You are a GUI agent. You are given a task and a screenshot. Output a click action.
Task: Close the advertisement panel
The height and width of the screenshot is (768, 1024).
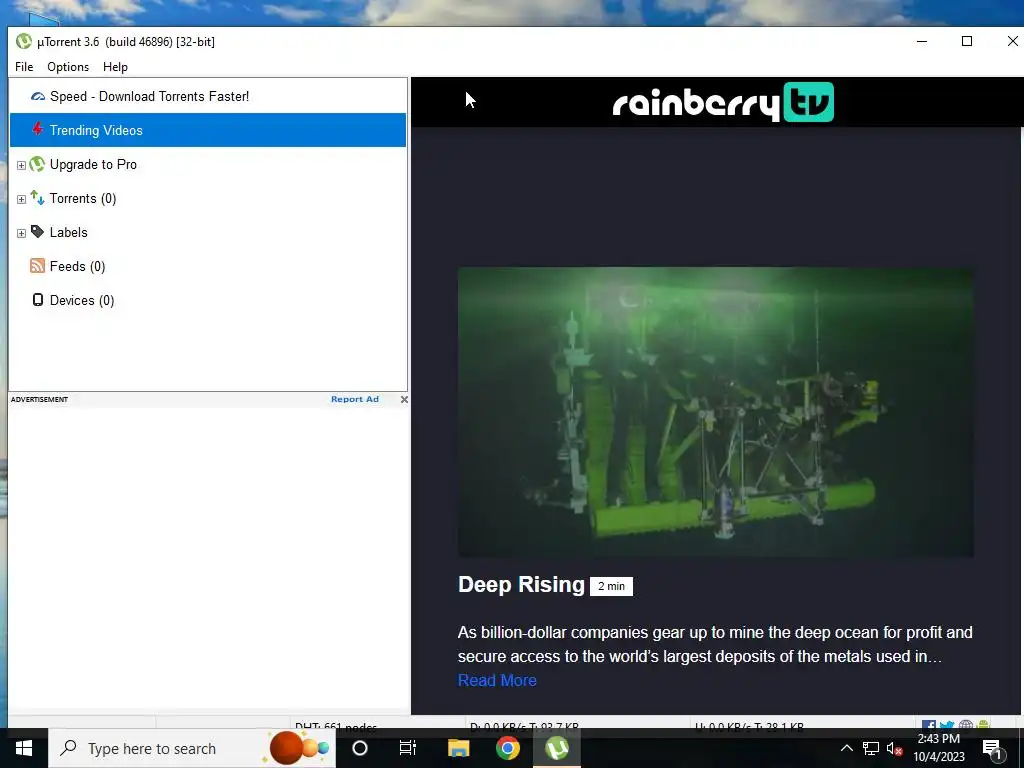point(404,399)
